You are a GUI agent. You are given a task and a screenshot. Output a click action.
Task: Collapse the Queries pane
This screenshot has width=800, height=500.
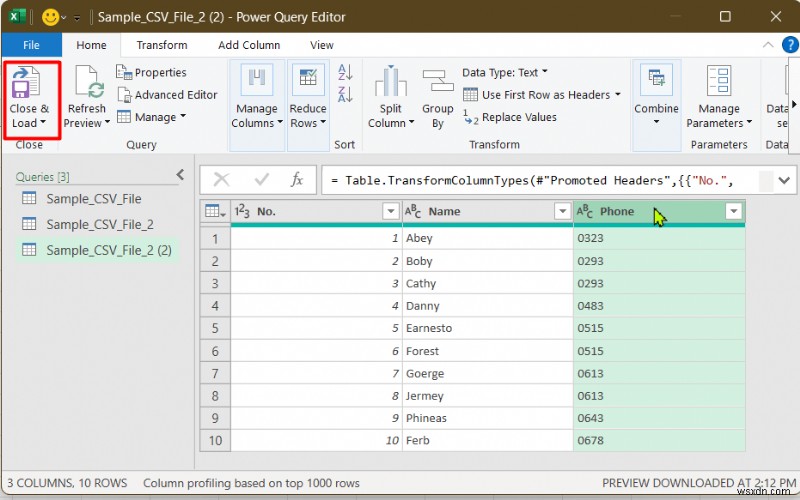(x=180, y=175)
